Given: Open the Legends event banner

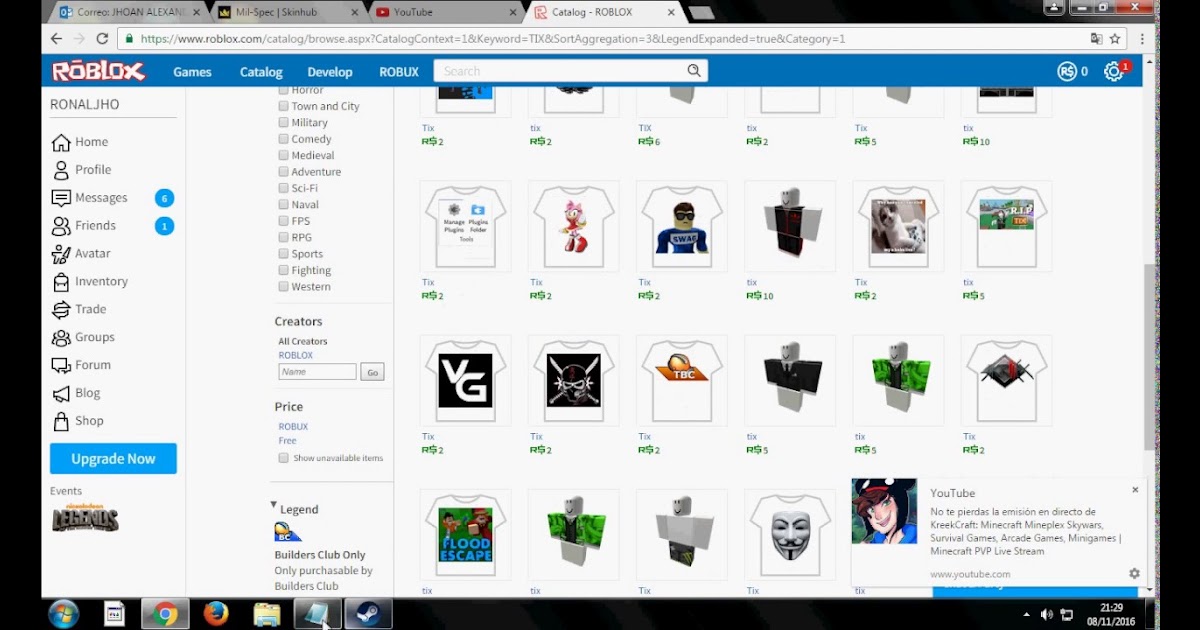Looking at the screenshot, I should click(x=86, y=518).
